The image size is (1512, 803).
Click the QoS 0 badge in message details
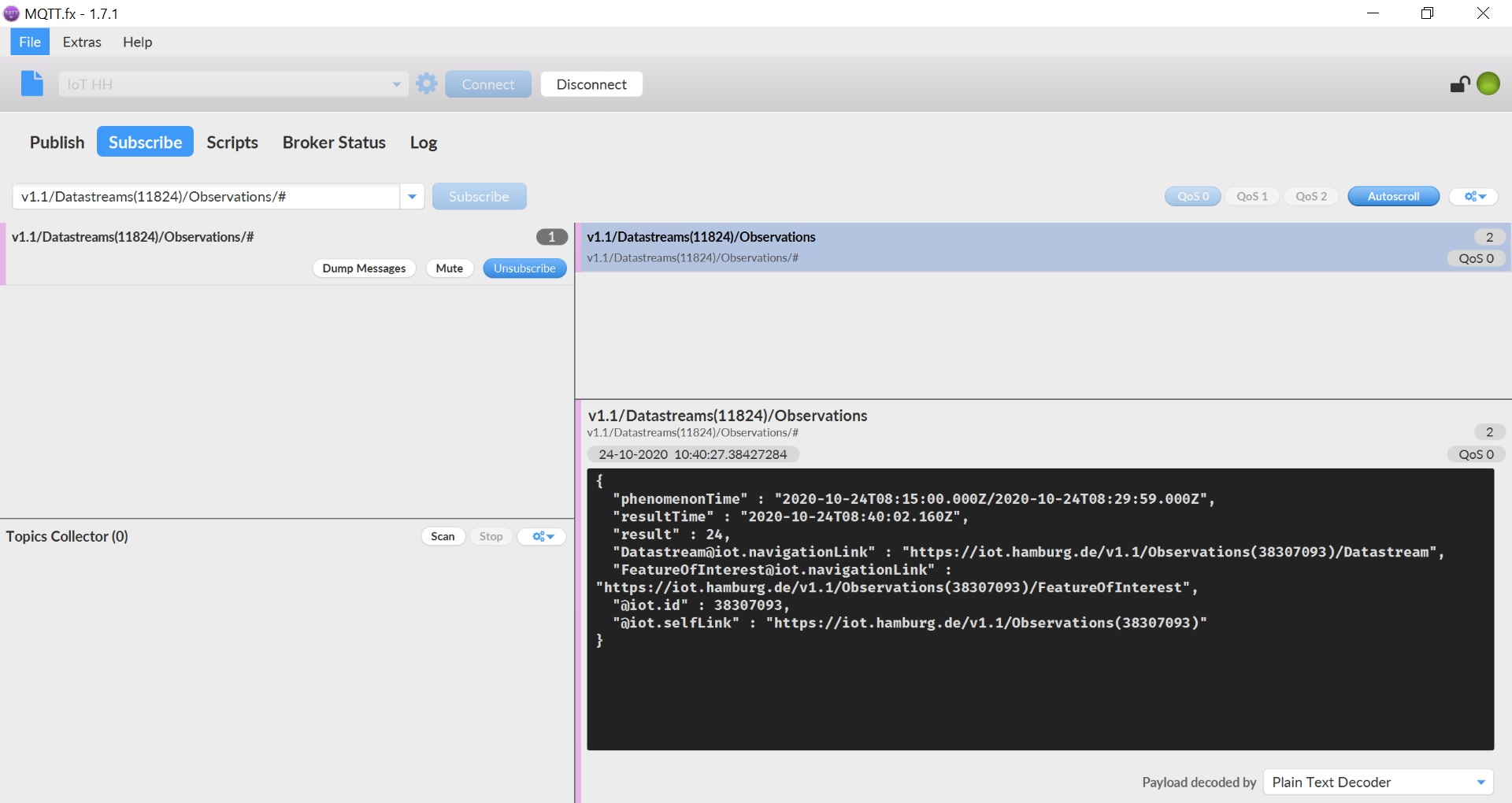1476,454
